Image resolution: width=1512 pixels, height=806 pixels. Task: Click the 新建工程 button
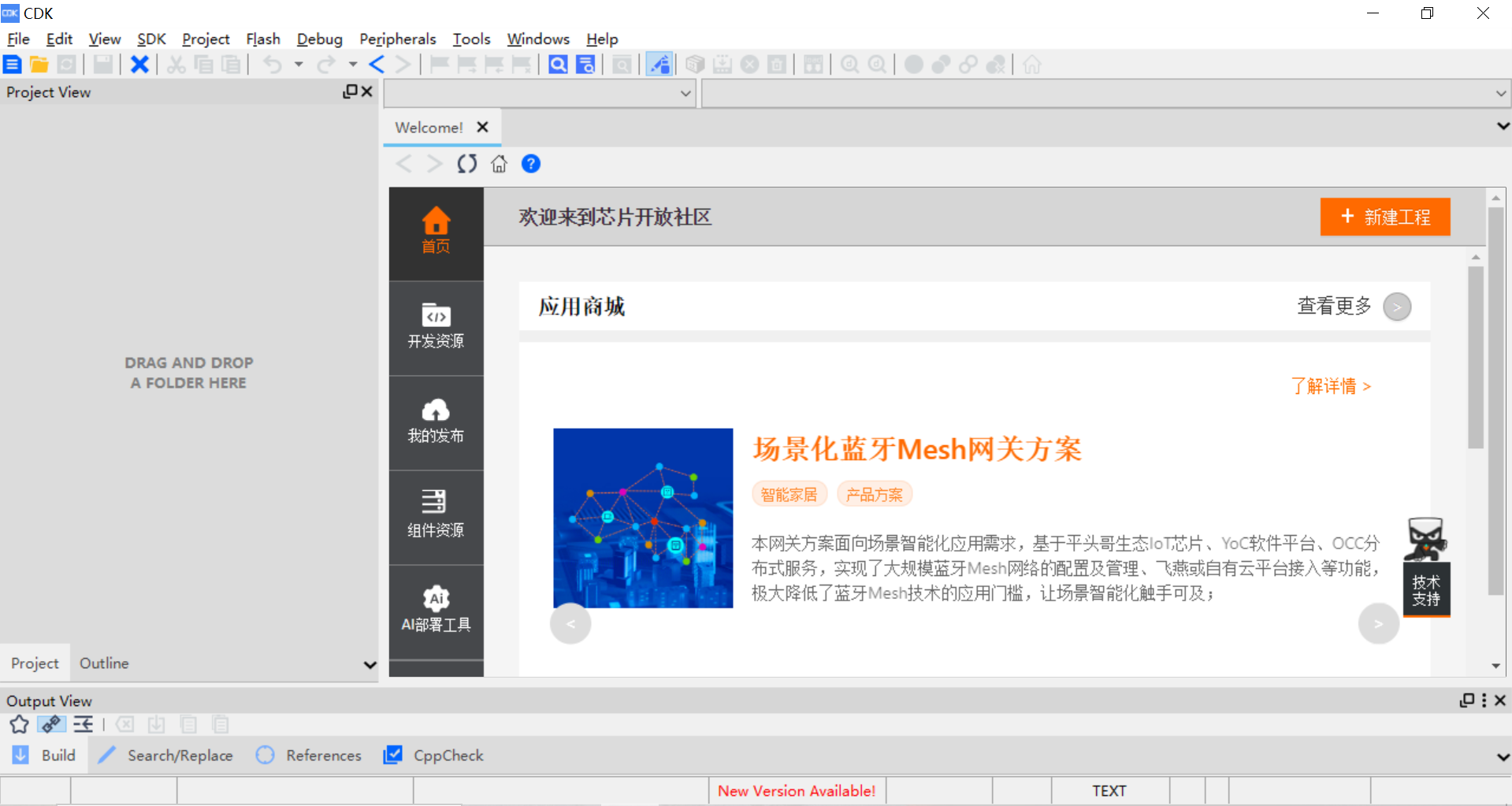point(1385,217)
